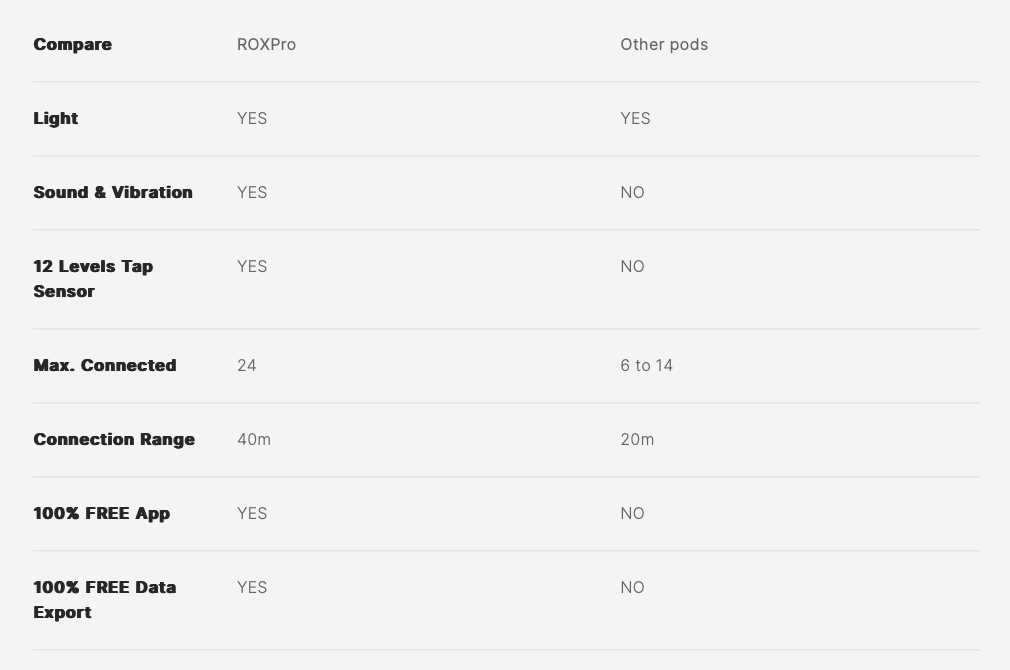Screen dimensions: 1010x670
Task: Select the 100% FREE App label
Action: (101, 513)
